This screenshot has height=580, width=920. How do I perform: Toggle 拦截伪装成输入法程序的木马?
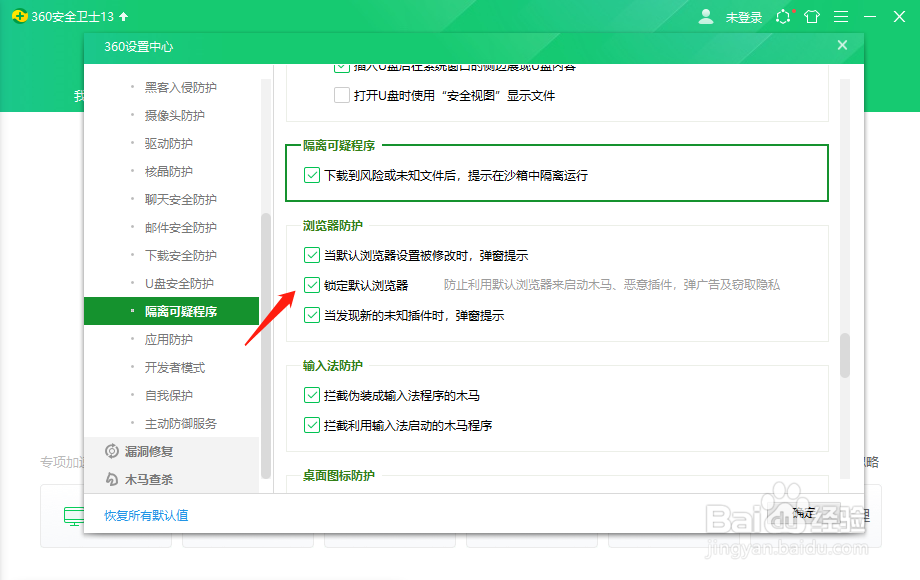pos(313,395)
